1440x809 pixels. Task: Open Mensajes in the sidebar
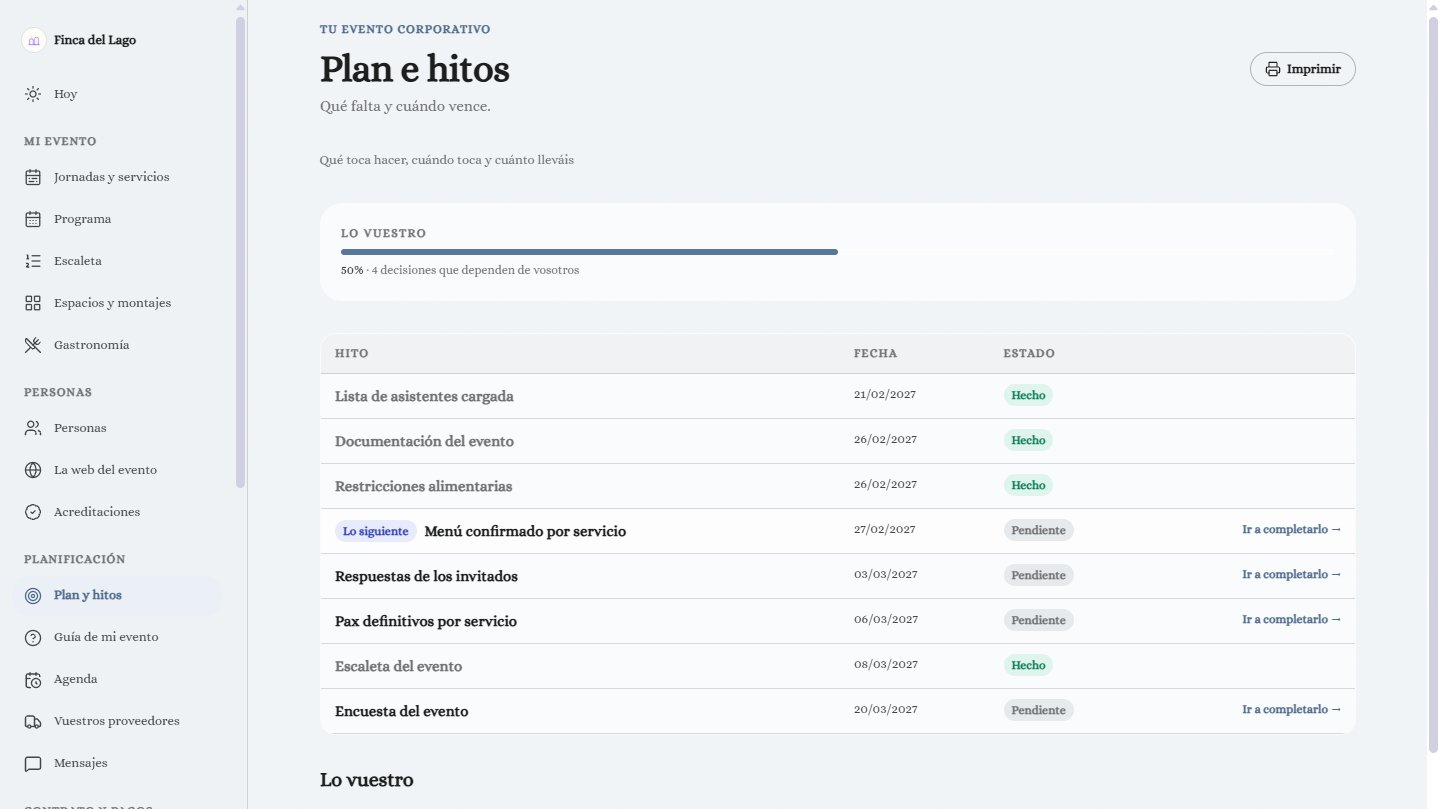118,763
